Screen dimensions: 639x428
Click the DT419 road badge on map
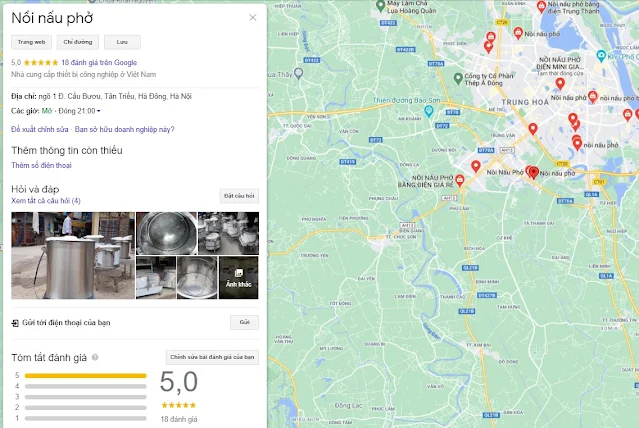click(x=348, y=162)
